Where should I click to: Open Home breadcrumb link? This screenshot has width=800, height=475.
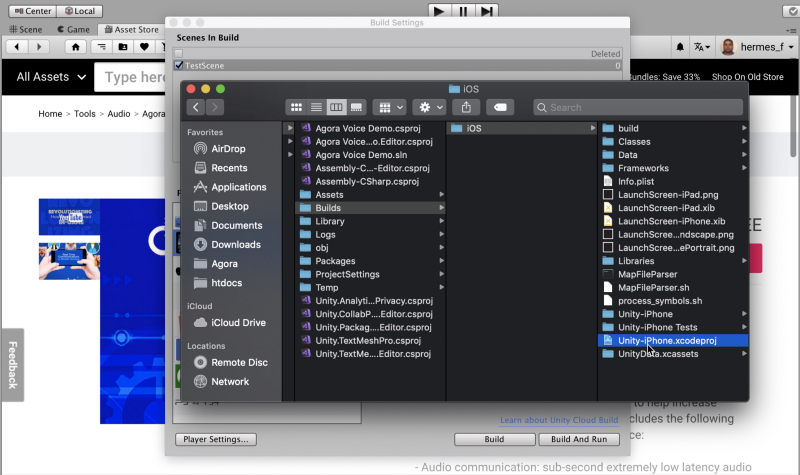50,114
